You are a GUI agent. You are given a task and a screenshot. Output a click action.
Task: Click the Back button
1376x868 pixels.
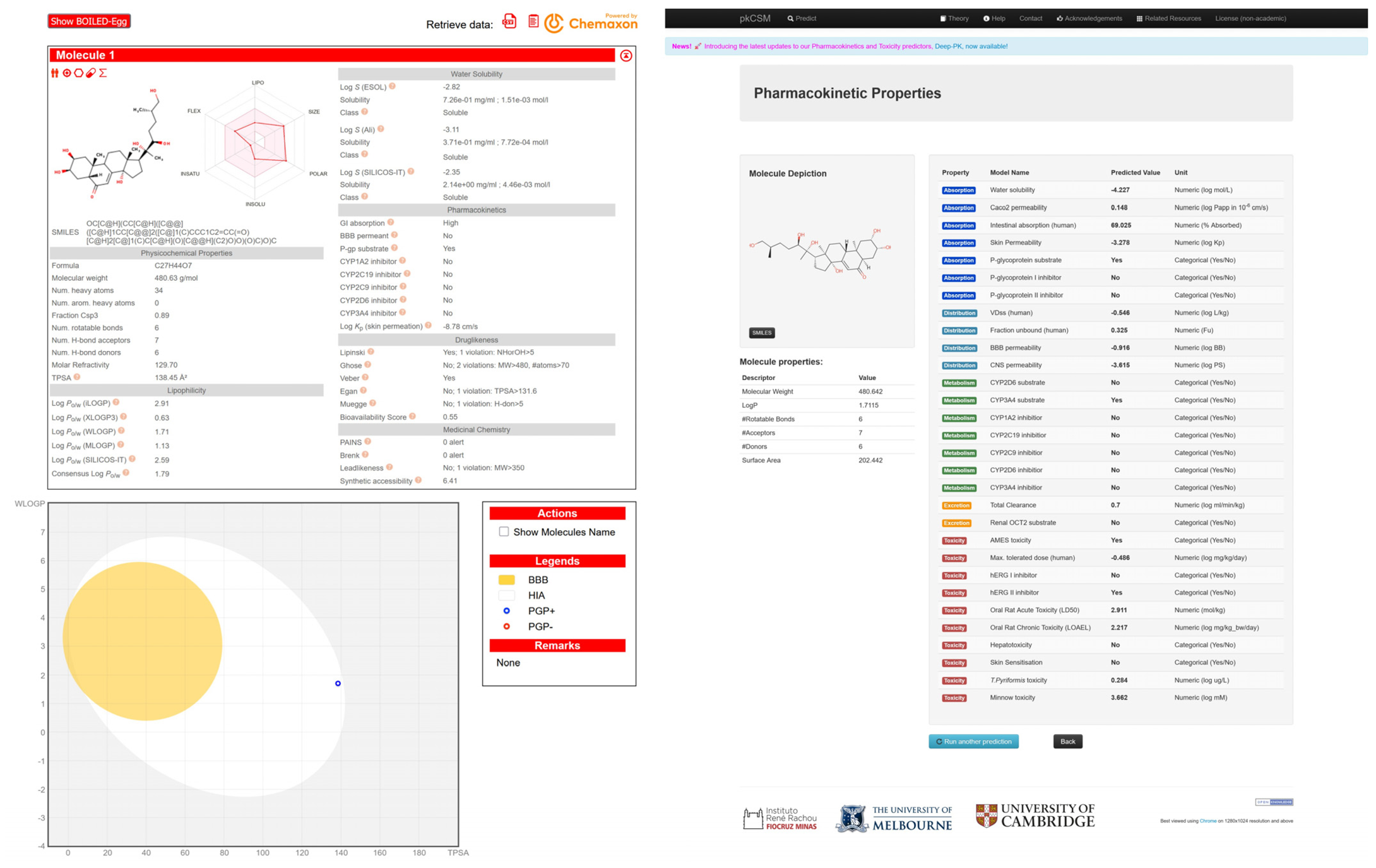(1068, 742)
